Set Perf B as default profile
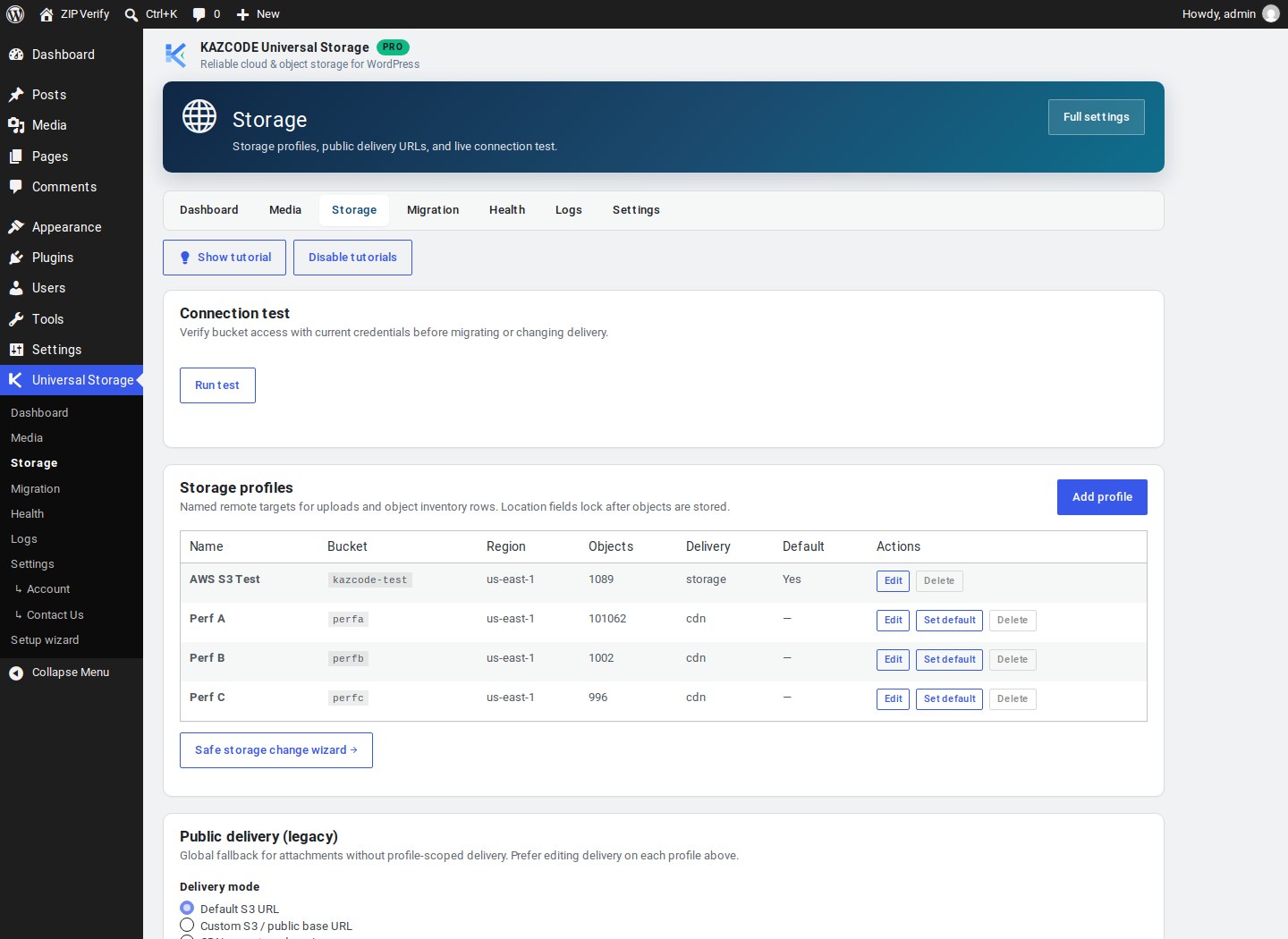The height and width of the screenshot is (939, 1288). click(949, 660)
